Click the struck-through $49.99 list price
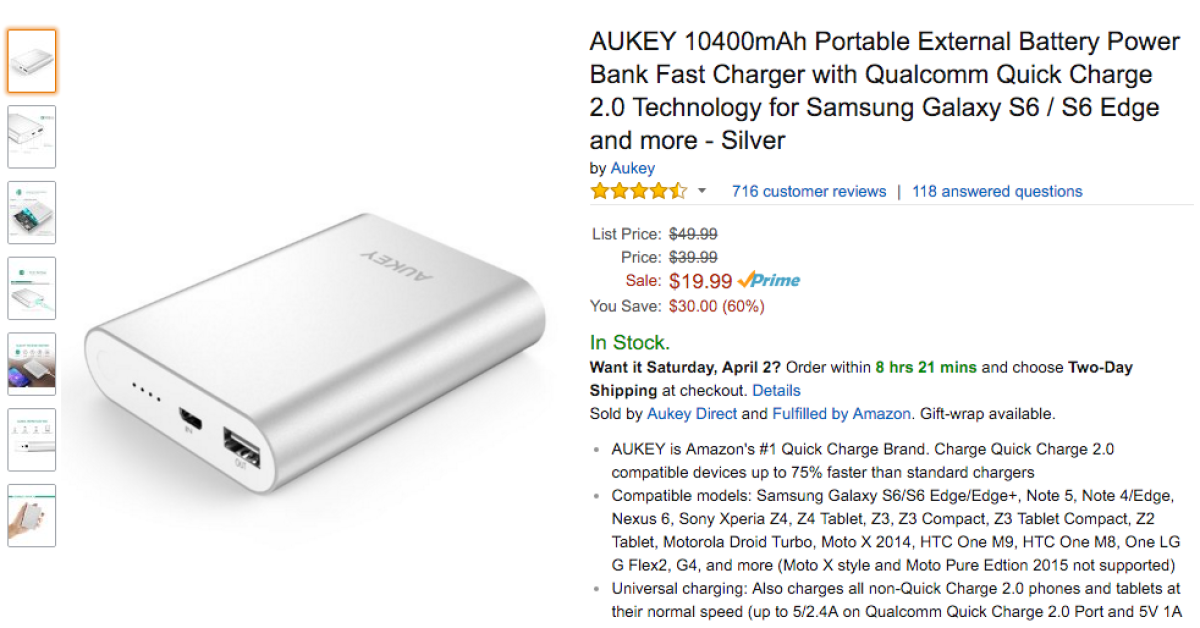Image resolution: width=1200 pixels, height=628 pixels. [693, 234]
